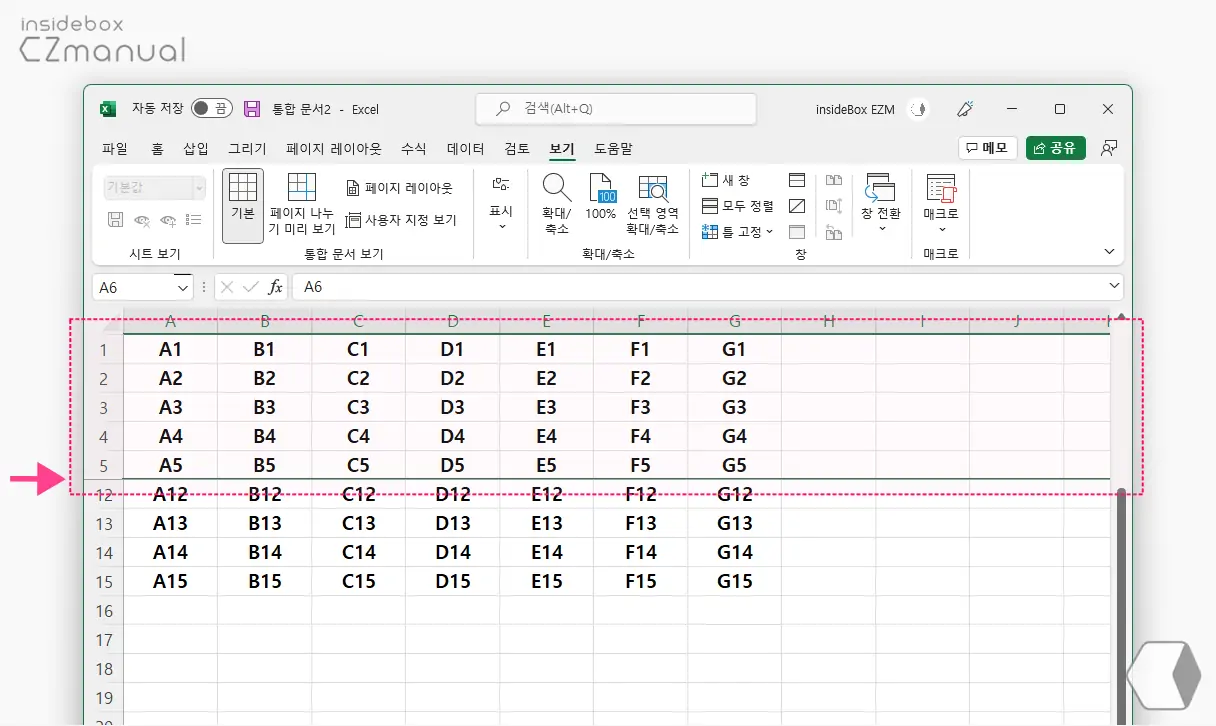Click the new sheet view eye icon
This screenshot has width=1216, height=726.
(168, 220)
